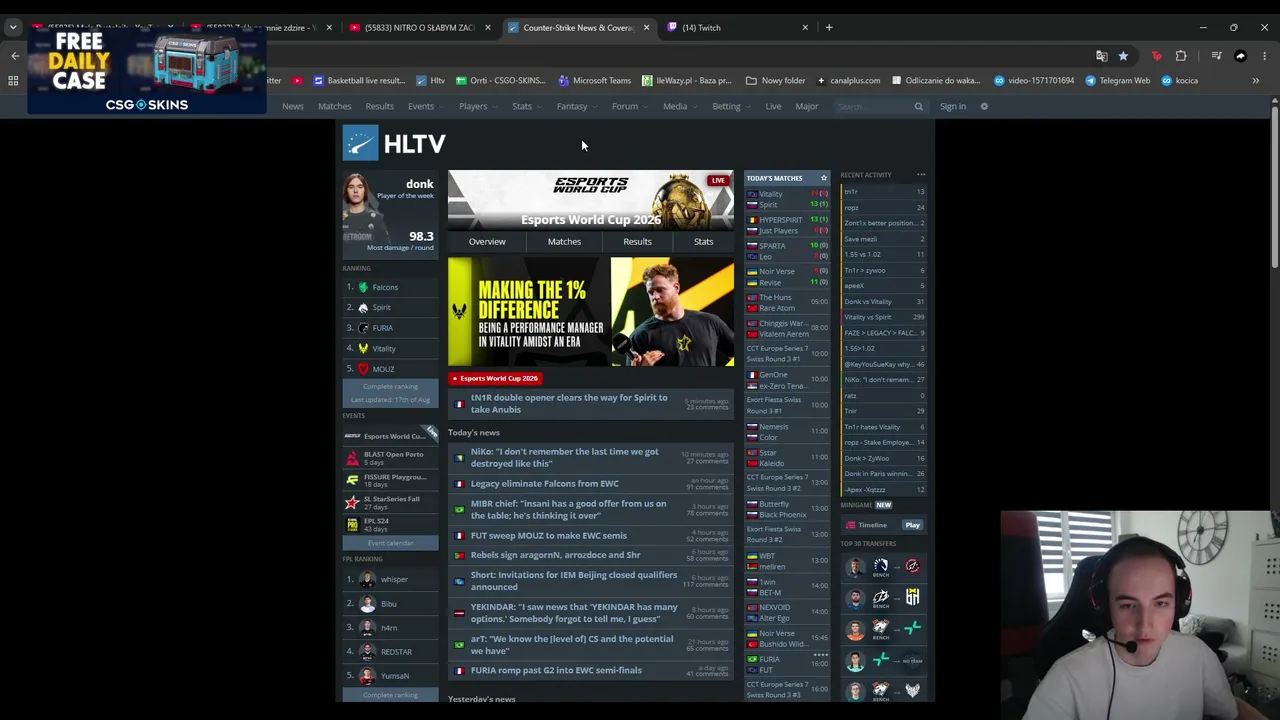Click the Esports World Cup 2026 red tag
This screenshot has height=720, width=1280.
pos(494,378)
